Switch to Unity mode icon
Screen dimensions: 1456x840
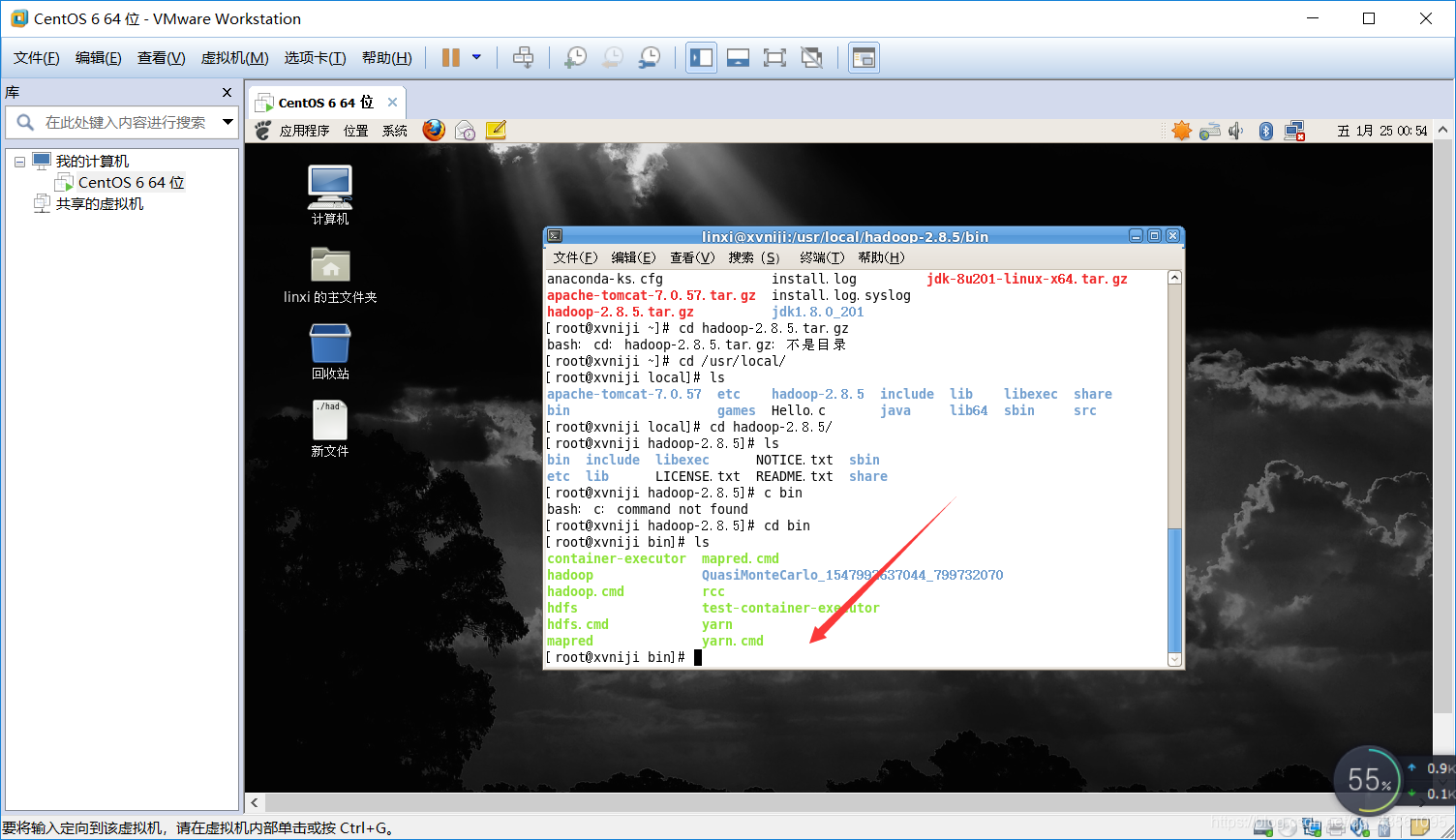tap(812, 58)
